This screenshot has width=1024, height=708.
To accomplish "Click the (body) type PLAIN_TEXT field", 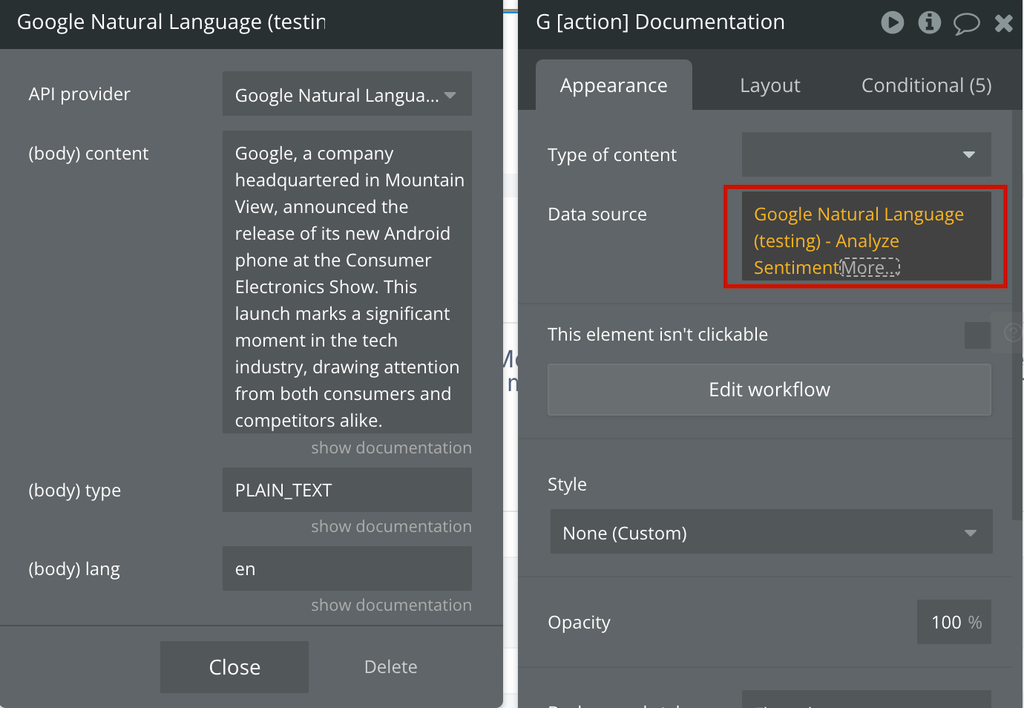I will coord(347,490).
